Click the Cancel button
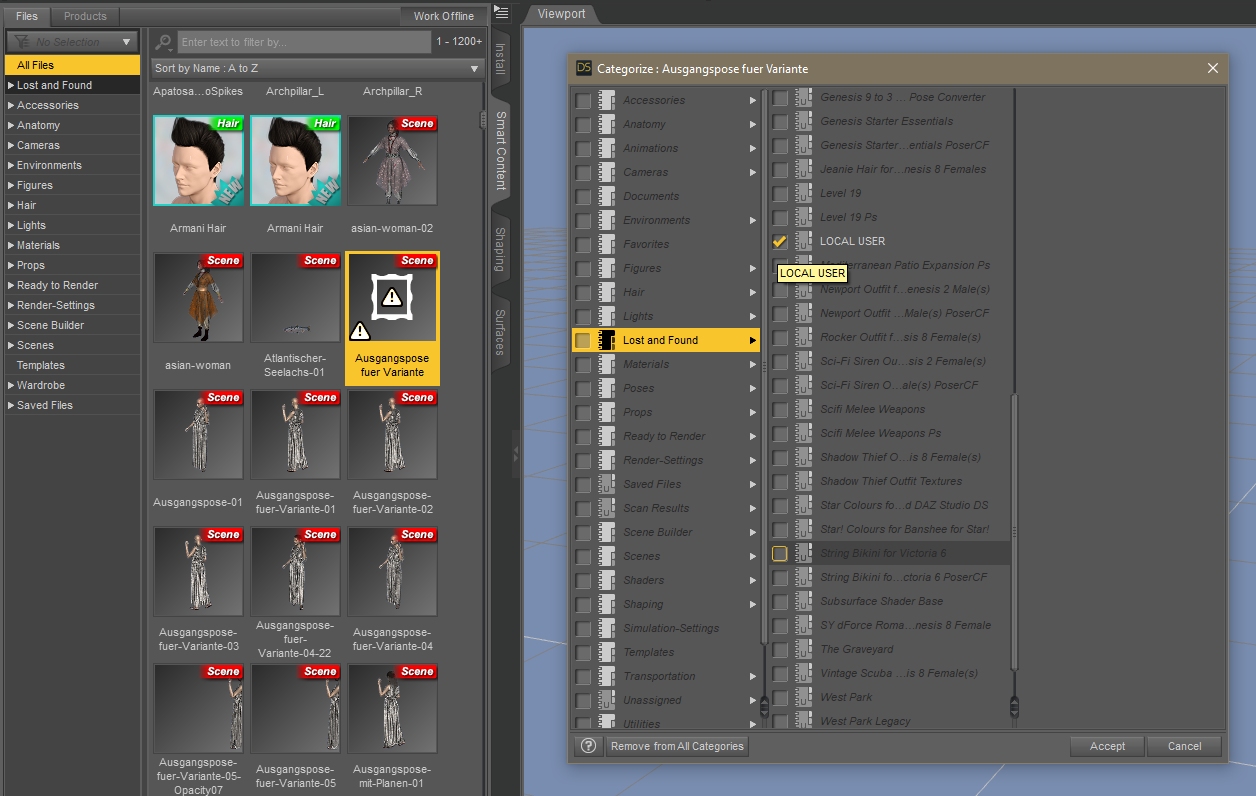Screen dimensions: 1256x796 (x=1184, y=746)
